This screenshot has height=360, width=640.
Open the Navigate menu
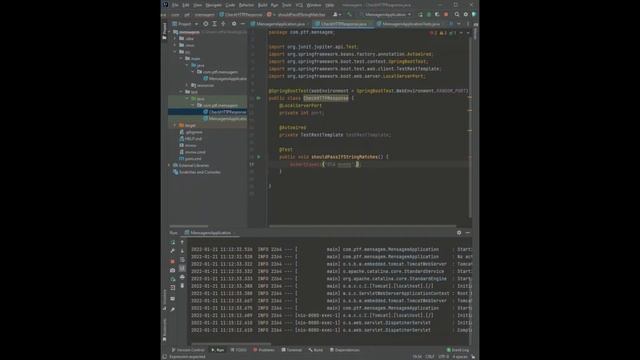(x=213, y=5)
